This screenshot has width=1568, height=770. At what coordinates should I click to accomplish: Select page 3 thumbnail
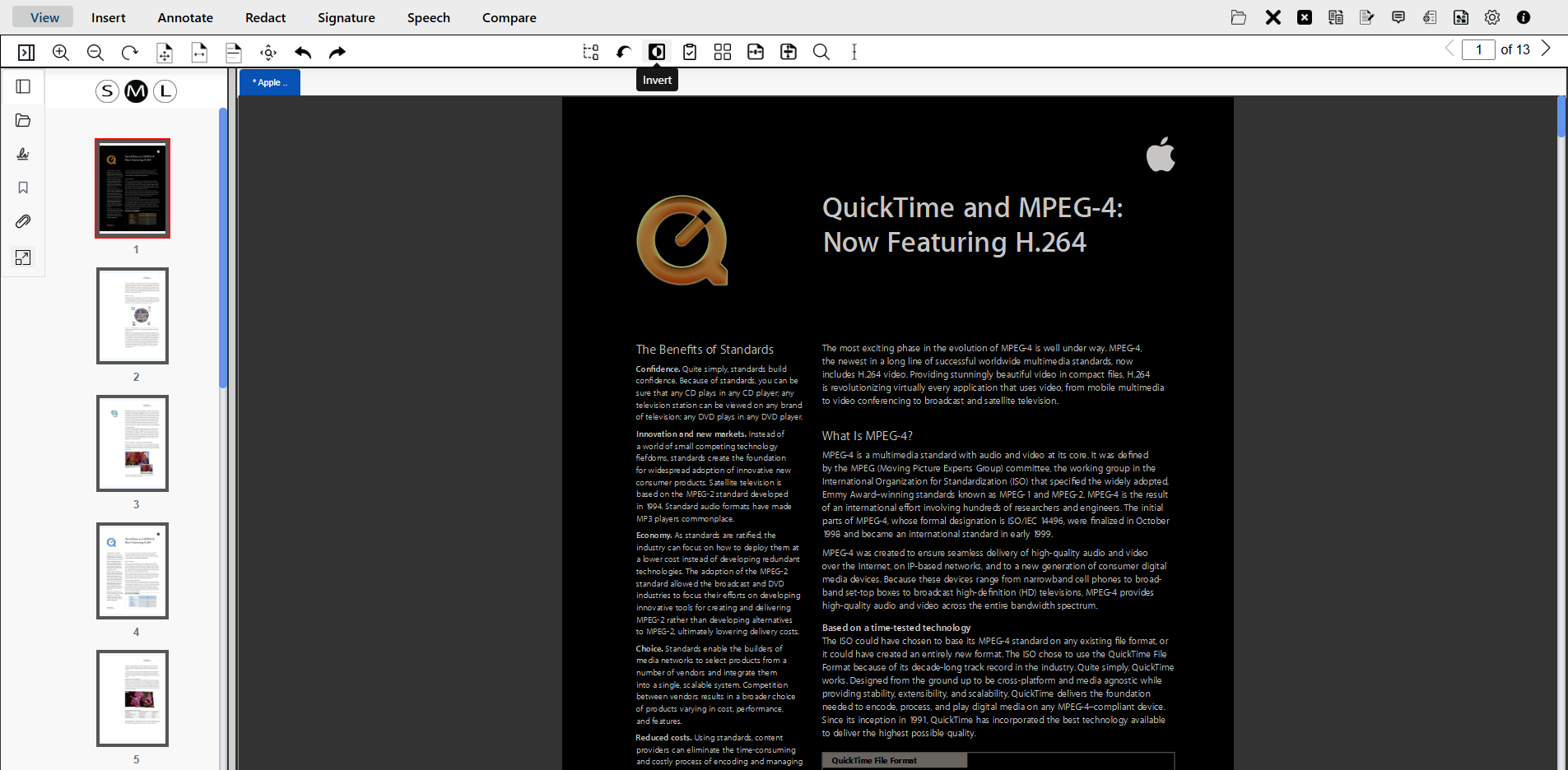coord(133,443)
